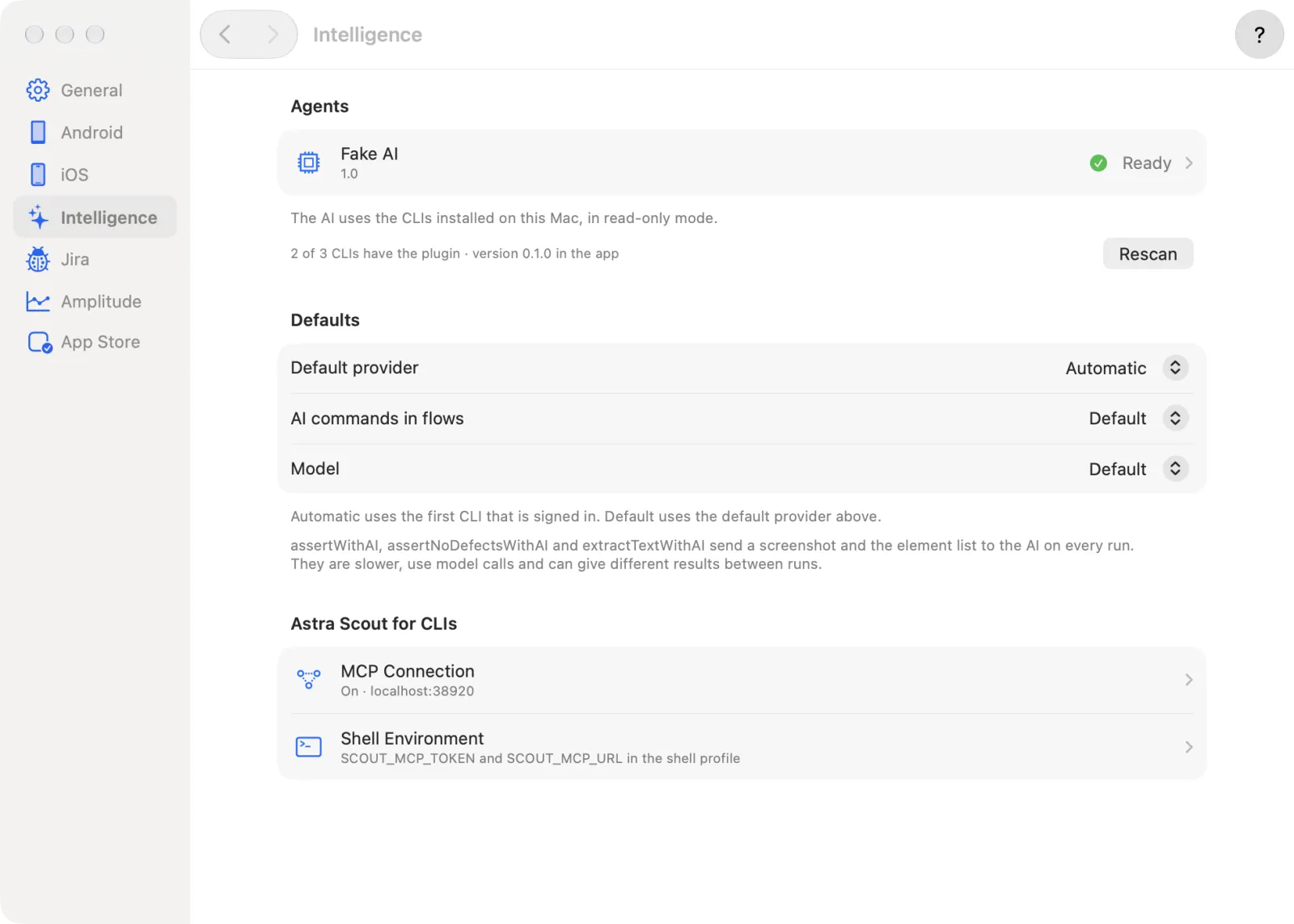Go forward with the right chevron
The height and width of the screenshot is (924, 1294).
[273, 35]
